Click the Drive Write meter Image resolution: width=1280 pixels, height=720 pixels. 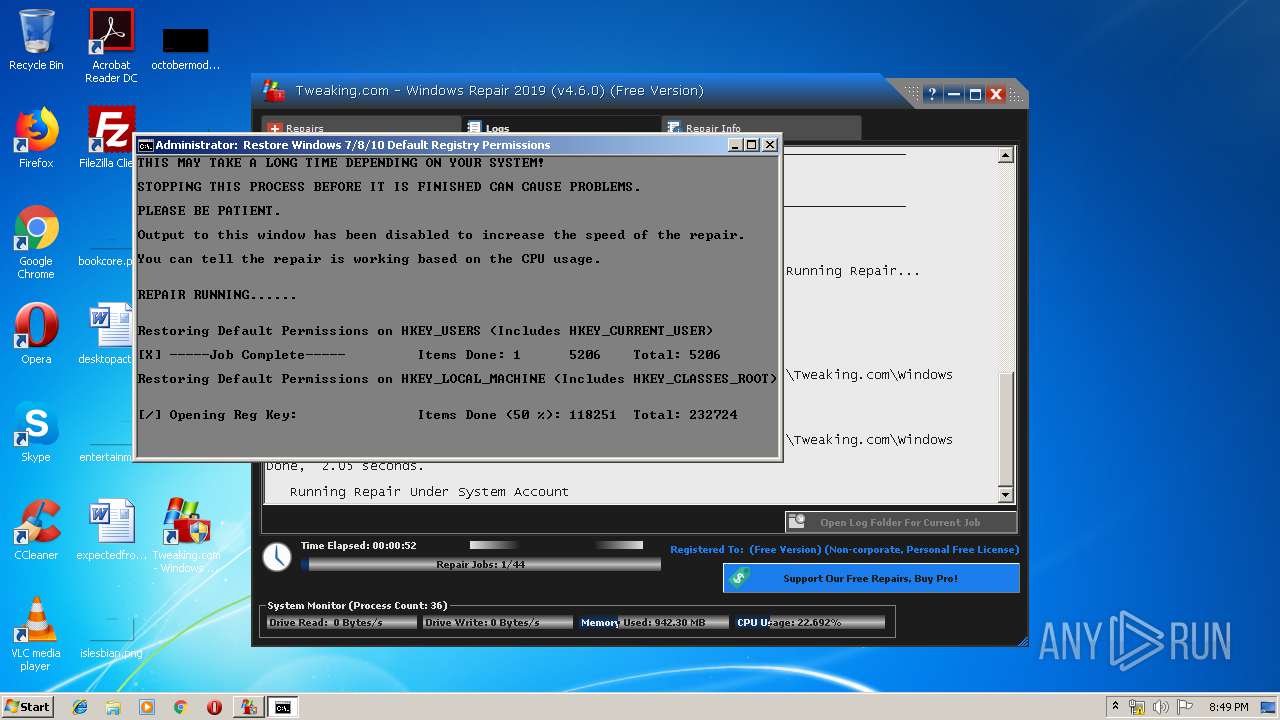tap(497, 622)
